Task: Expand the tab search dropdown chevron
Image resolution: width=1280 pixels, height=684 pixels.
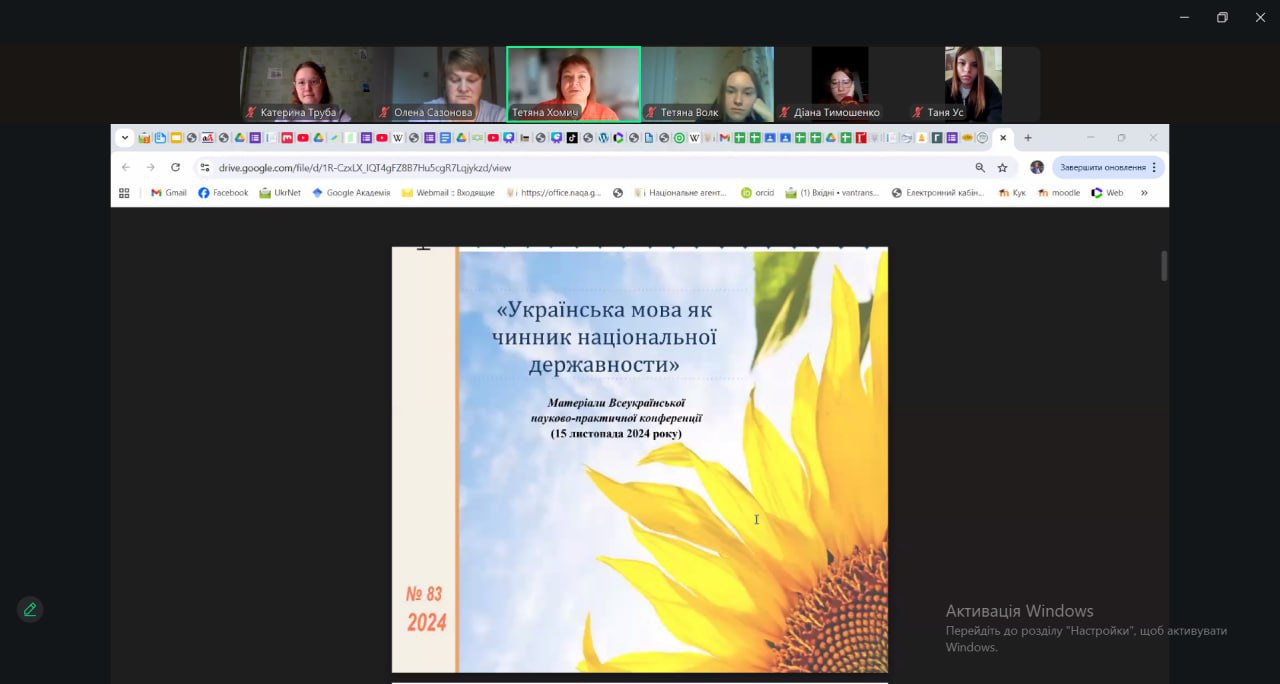Action: point(125,138)
